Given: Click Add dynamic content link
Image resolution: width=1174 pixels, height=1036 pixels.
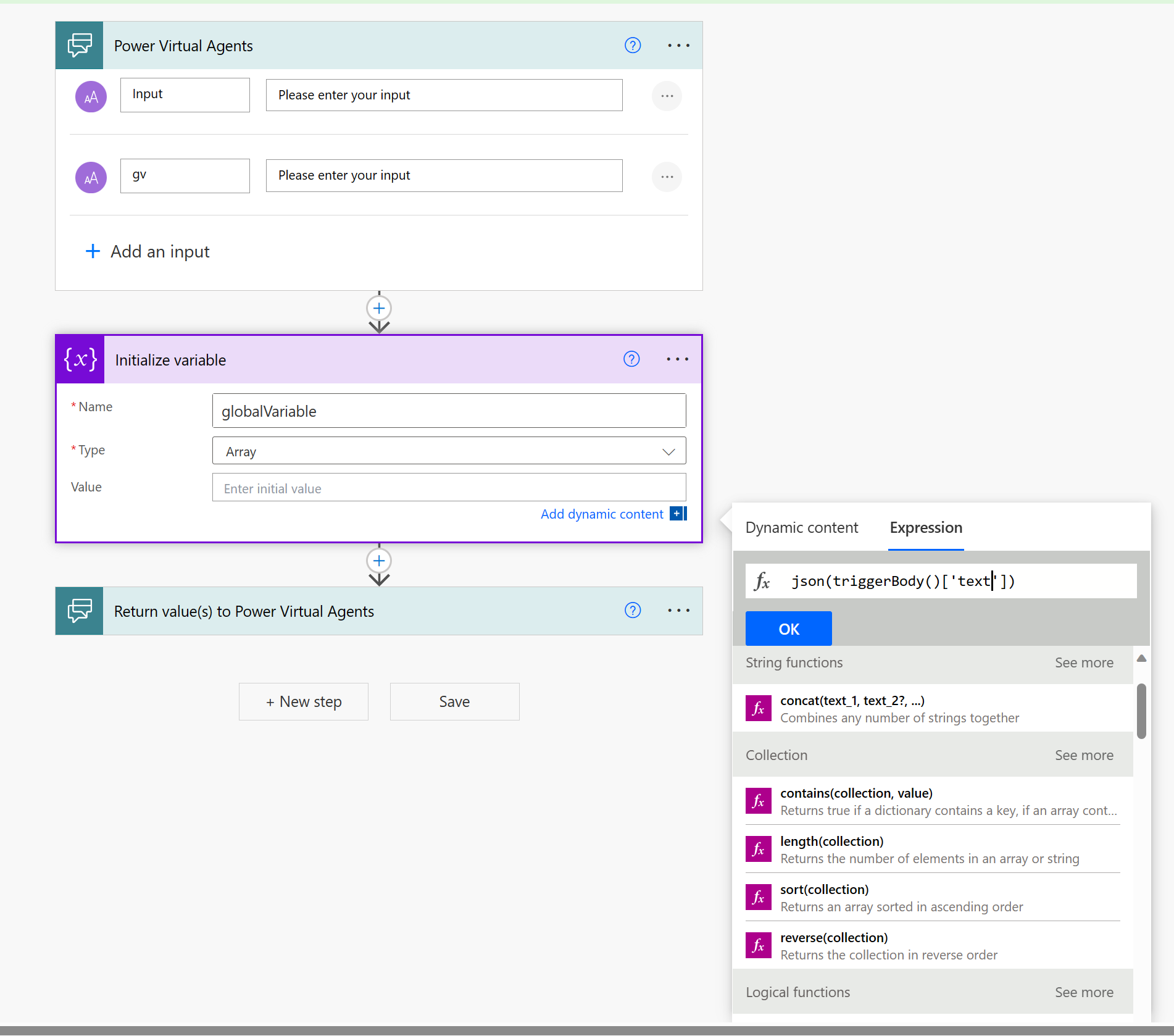Looking at the screenshot, I should (x=602, y=514).
